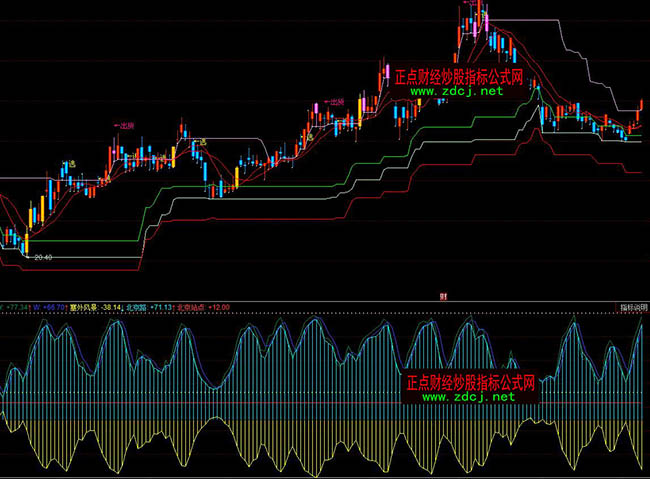Click the red 正点财经炒股指标公式网 banner on oscillator panel
The height and width of the screenshot is (479, 650).
point(470,382)
